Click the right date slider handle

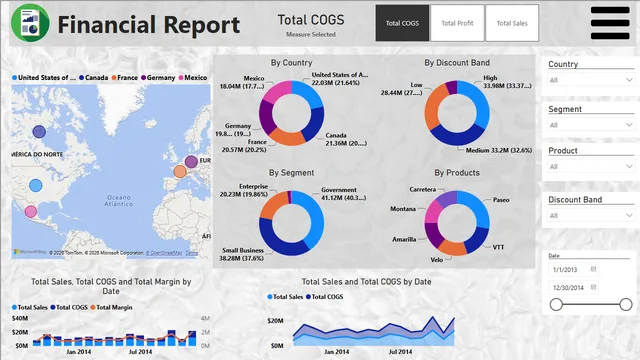click(626, 304)
